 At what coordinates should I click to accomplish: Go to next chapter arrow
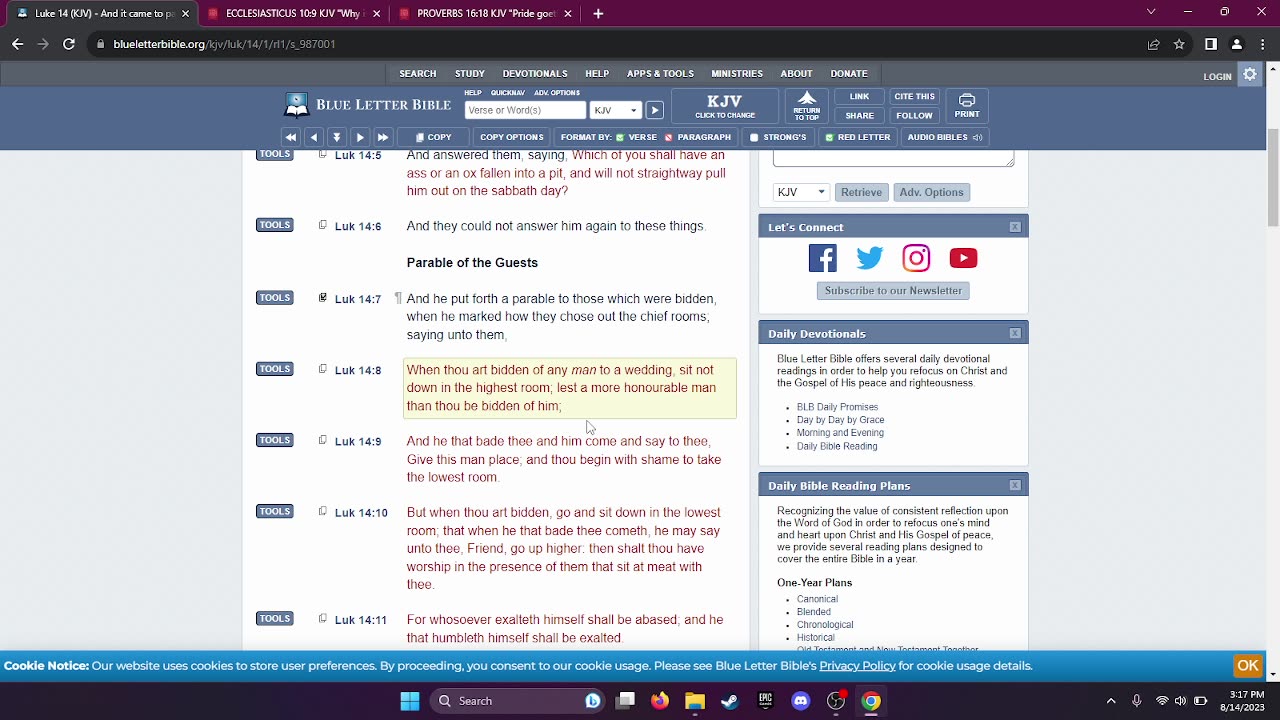[360, 137]
